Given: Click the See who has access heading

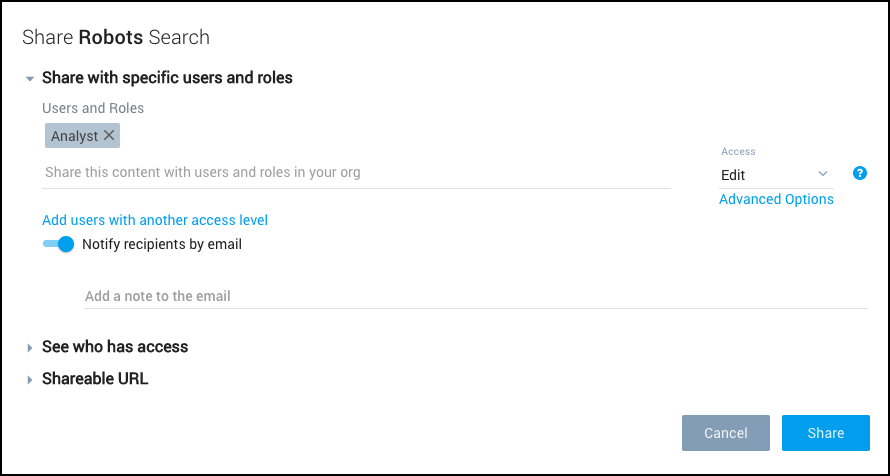Looking at the screenshot, I should [x=115, y=347].
